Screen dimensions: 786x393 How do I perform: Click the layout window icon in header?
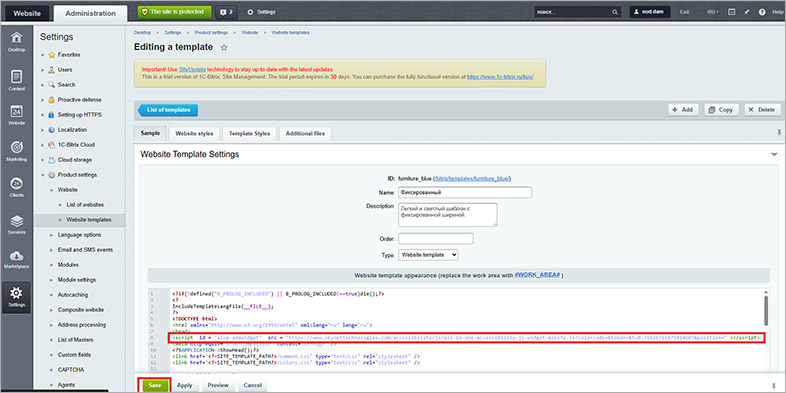tap(732, 12)
